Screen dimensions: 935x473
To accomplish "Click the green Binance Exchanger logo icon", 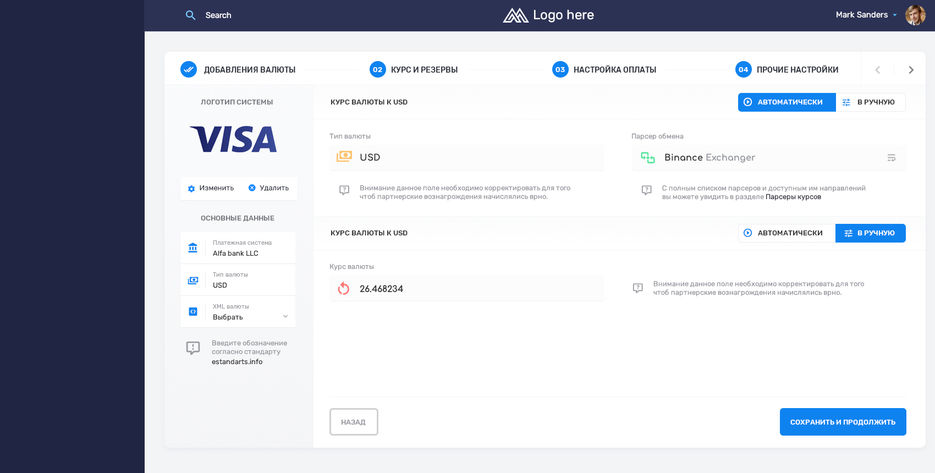I will 648,157.
